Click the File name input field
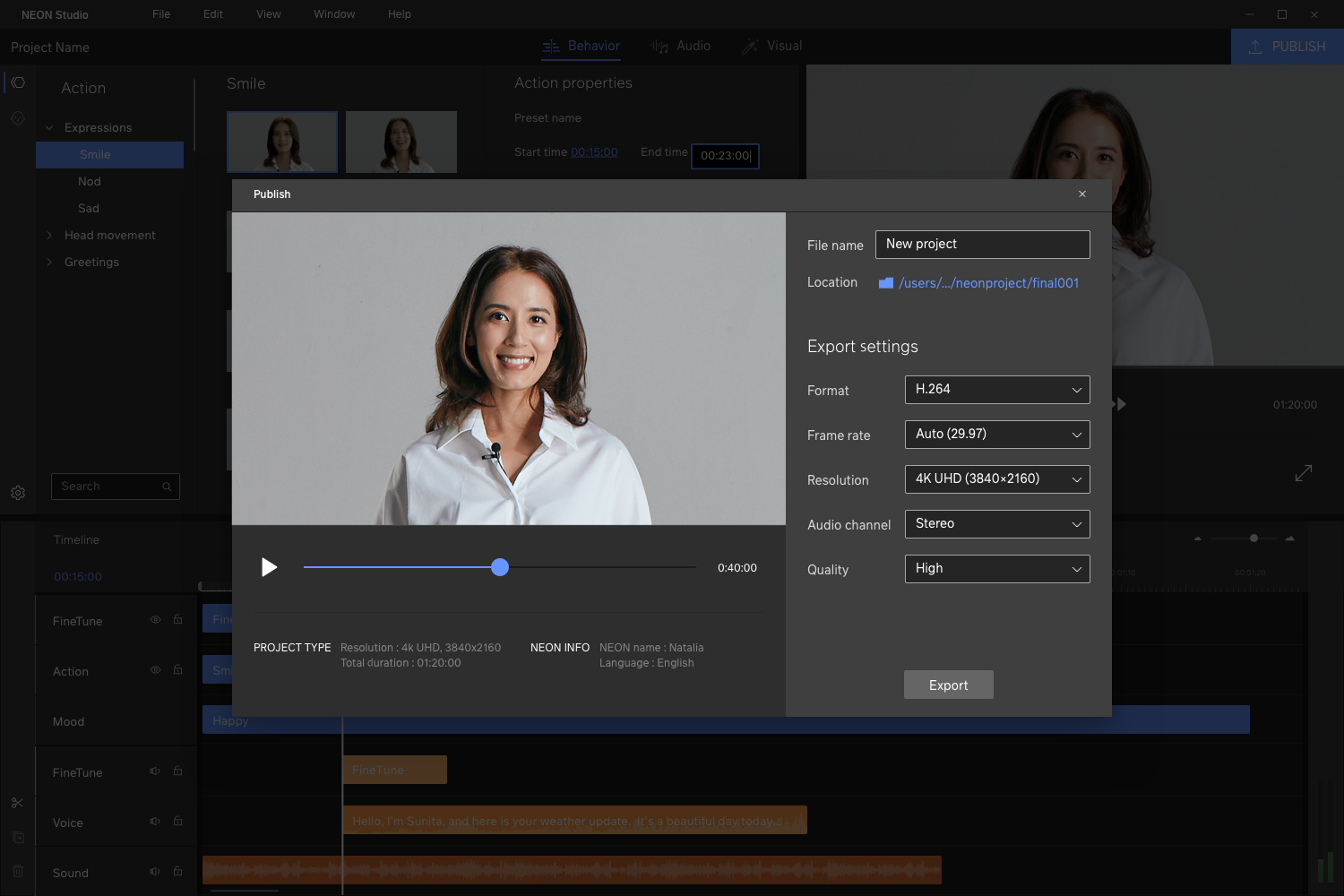The width and height of the screenshot is (1344, 896). (983, 245)
